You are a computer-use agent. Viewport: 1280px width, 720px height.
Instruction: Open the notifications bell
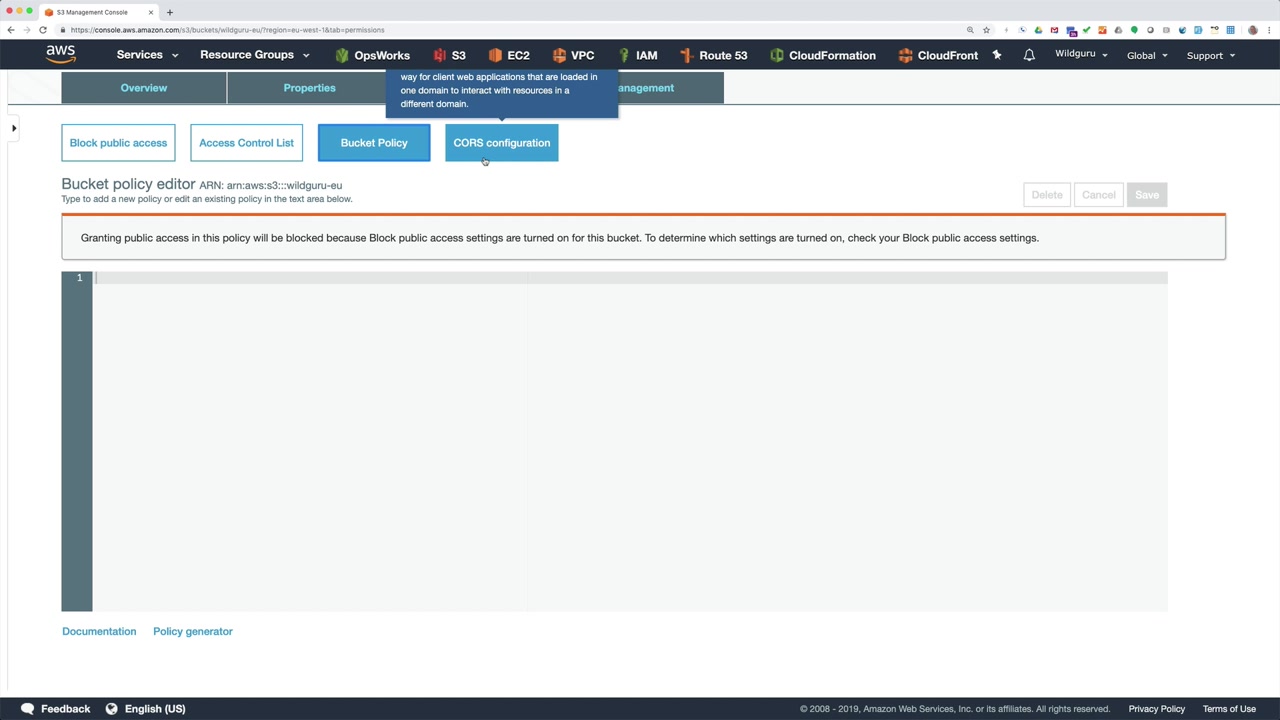pos(1029,55)
